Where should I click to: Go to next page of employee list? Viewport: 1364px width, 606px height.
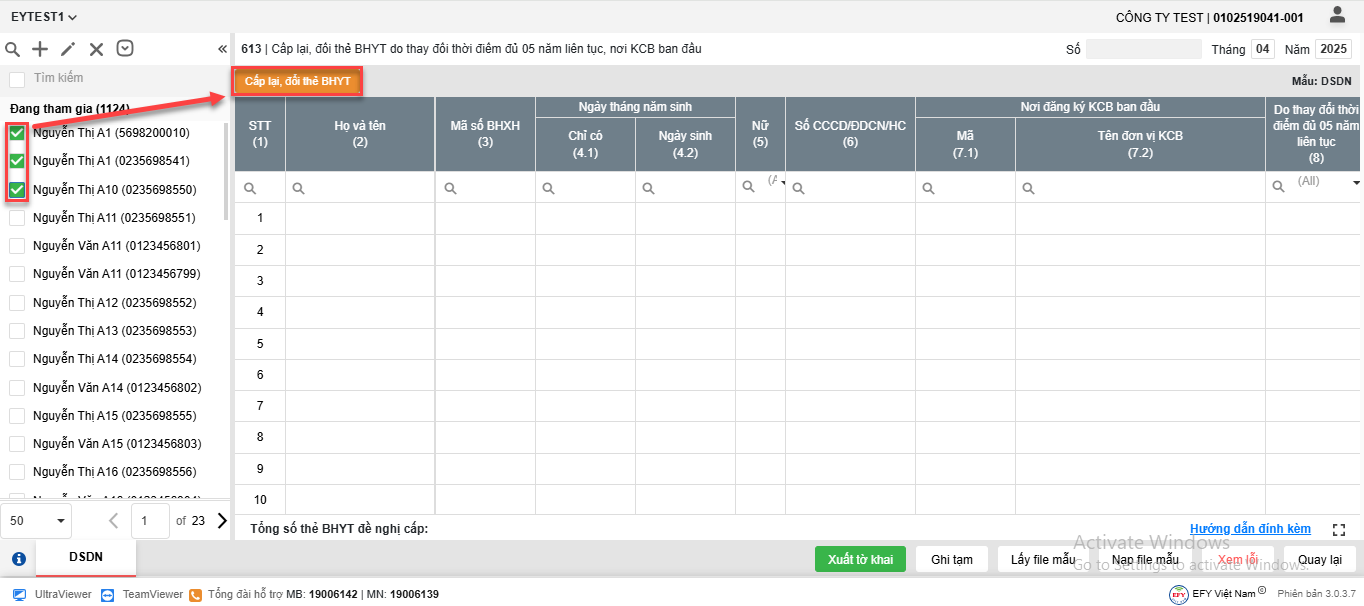(222, 520)
